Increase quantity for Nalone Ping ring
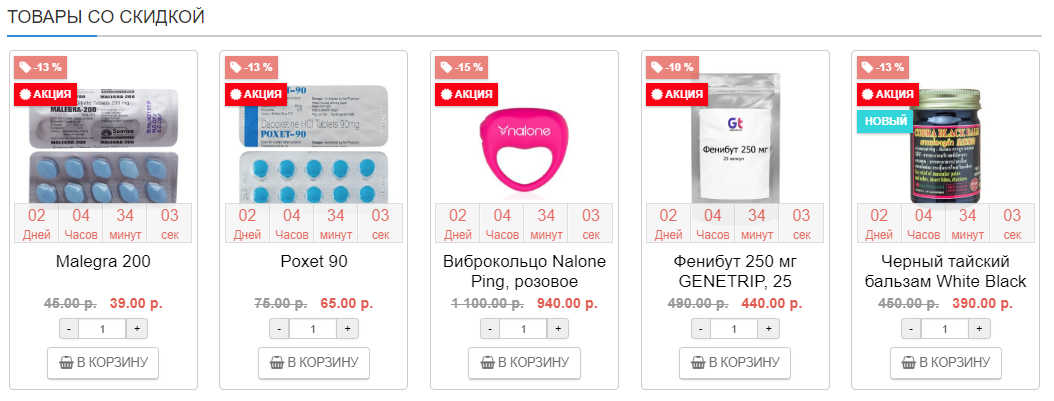 558,329
